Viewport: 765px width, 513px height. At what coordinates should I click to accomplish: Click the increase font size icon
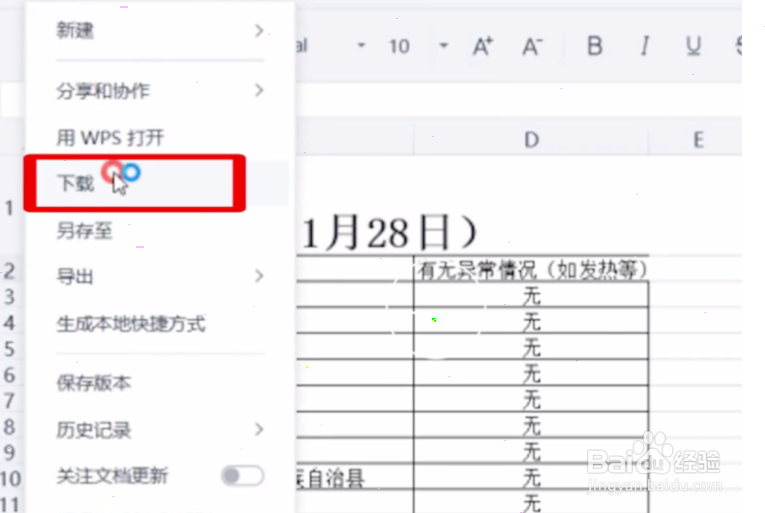pyautogui.click(x=483, y=46)
